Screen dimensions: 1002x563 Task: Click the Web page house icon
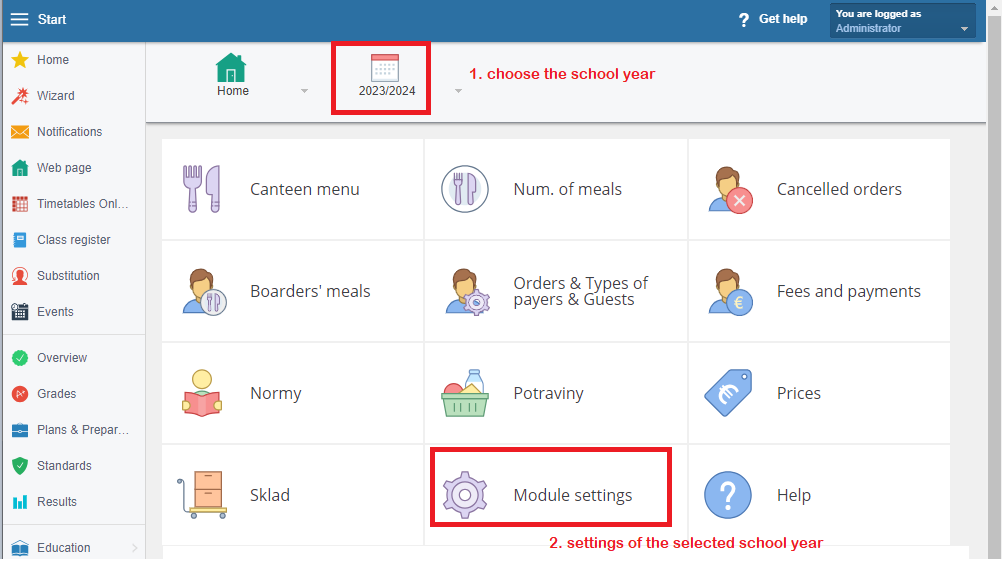20,167
